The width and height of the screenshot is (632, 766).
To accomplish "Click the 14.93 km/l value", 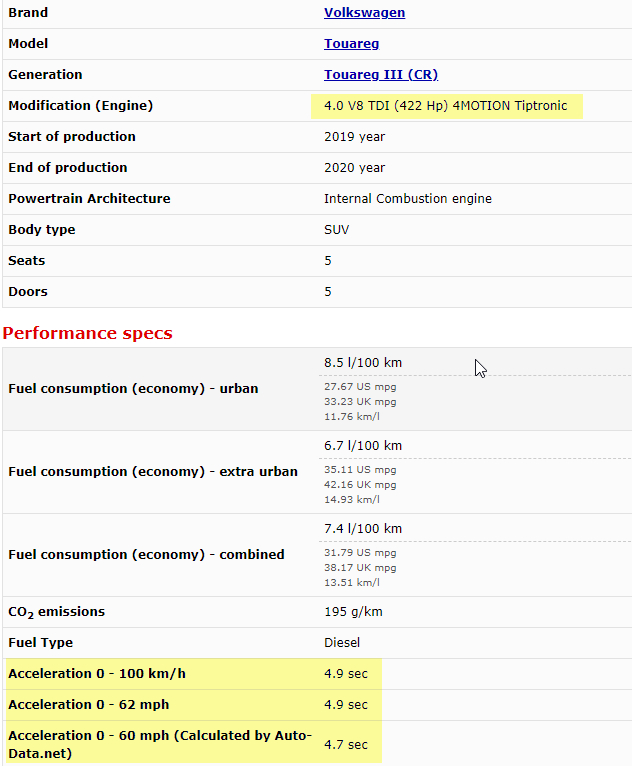I will click(352, 500).
